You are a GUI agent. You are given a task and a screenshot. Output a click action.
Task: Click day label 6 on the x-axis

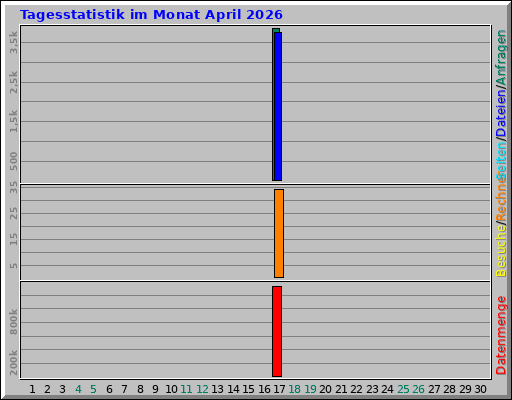(x=109, y=389)
